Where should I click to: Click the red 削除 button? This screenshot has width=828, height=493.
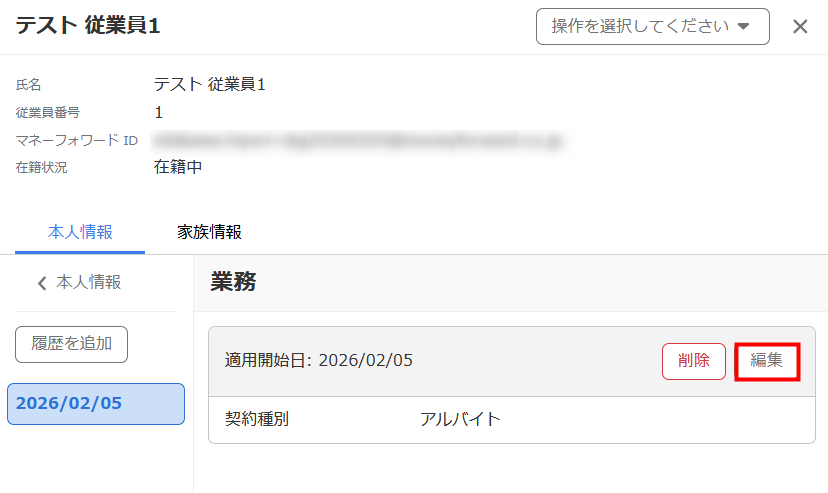694,361
